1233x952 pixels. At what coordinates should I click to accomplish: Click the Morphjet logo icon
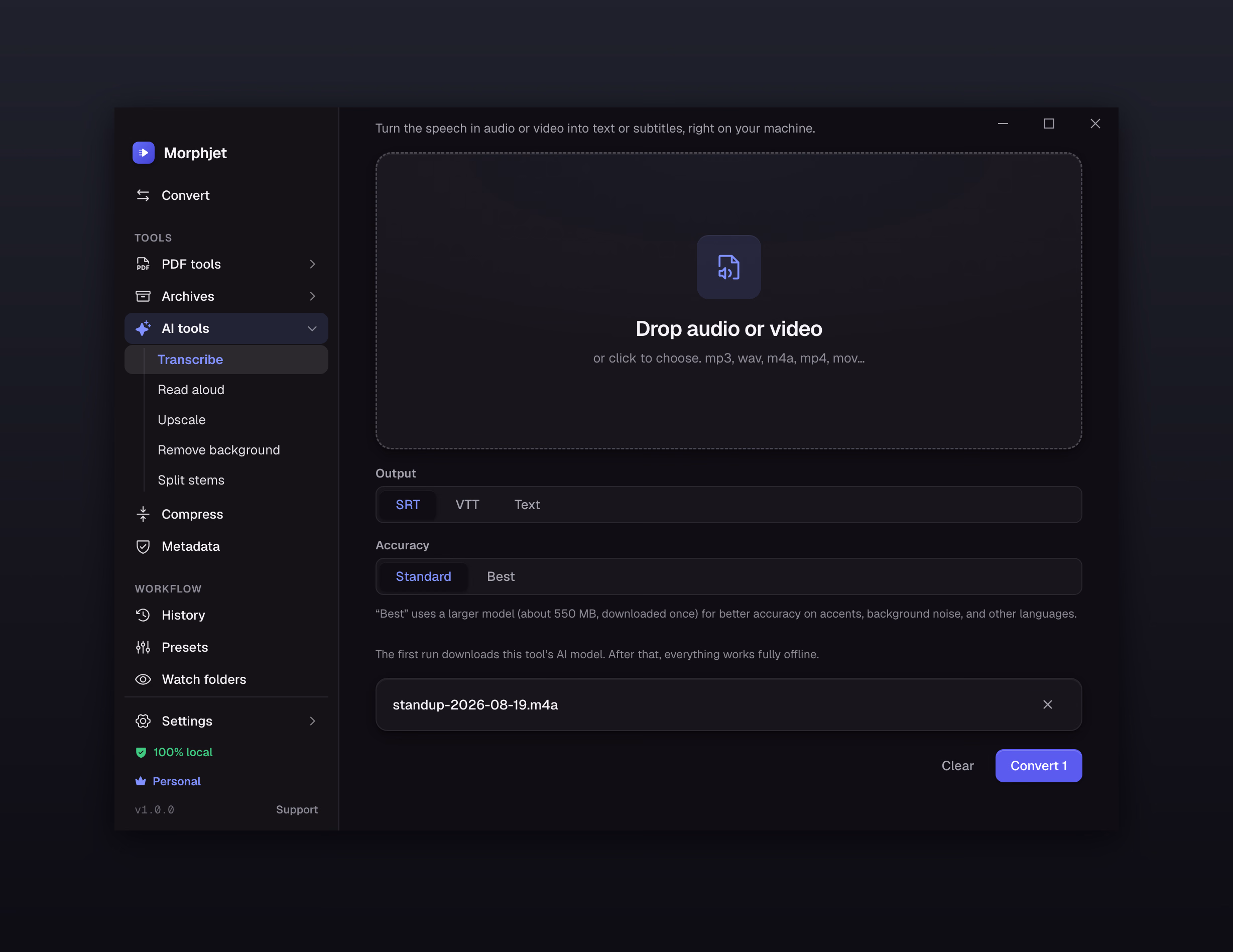(144, 153)
